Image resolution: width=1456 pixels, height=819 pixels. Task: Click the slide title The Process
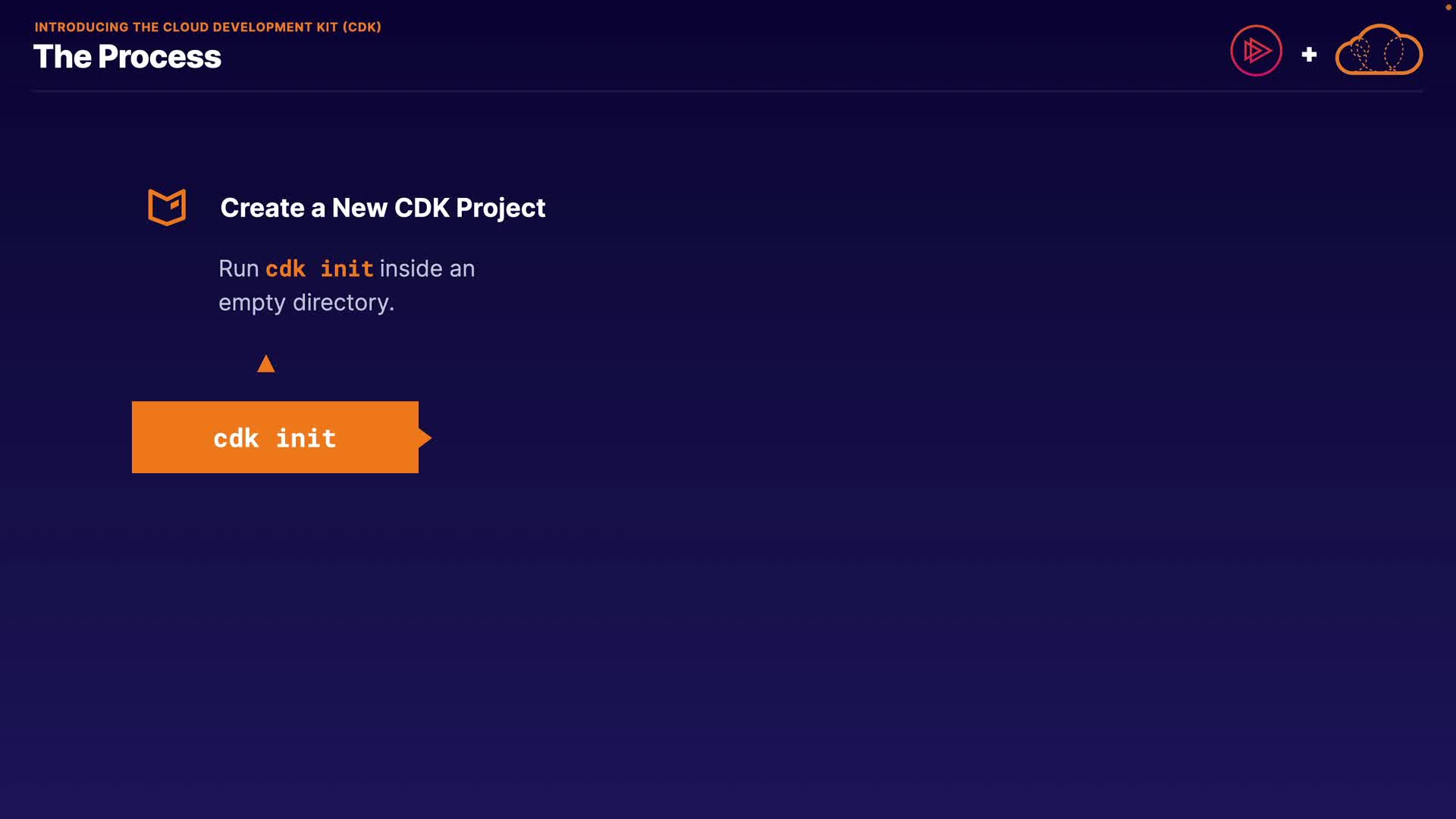[x=127, y=57]
